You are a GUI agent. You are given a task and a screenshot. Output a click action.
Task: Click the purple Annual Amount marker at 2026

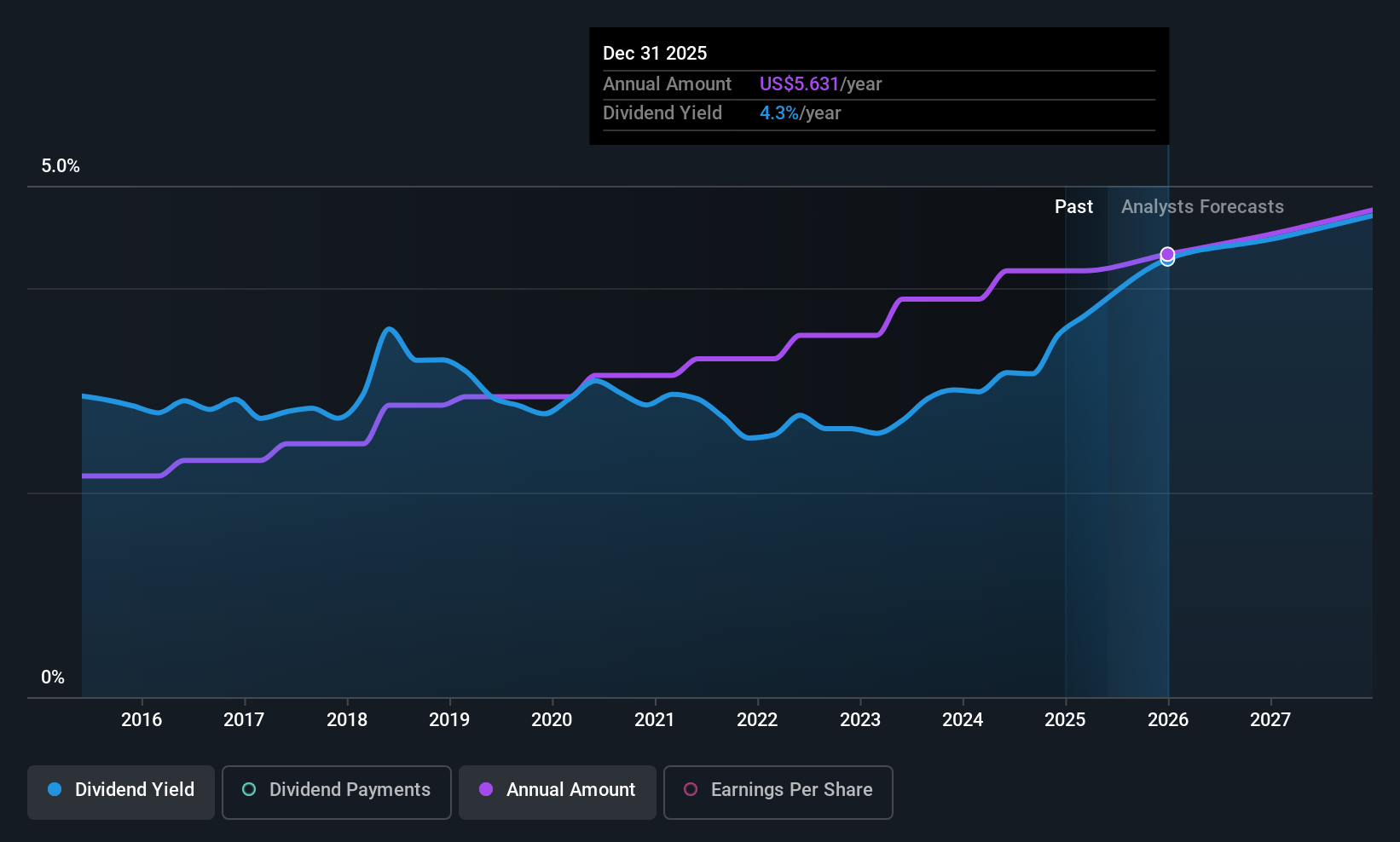pyautogui.click(x=1167, y=254)
